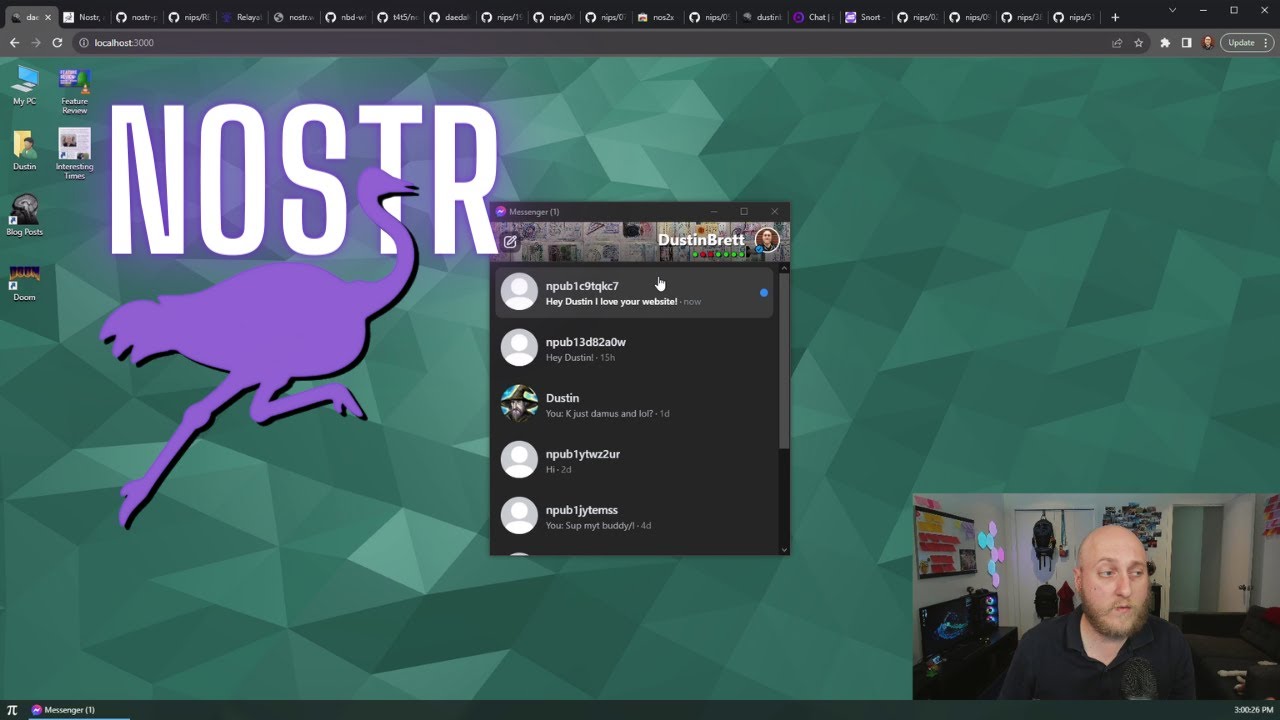Switch to the Snort browser tab
The height and width of the screenshot is (720, 1280).
pos(865,17)
